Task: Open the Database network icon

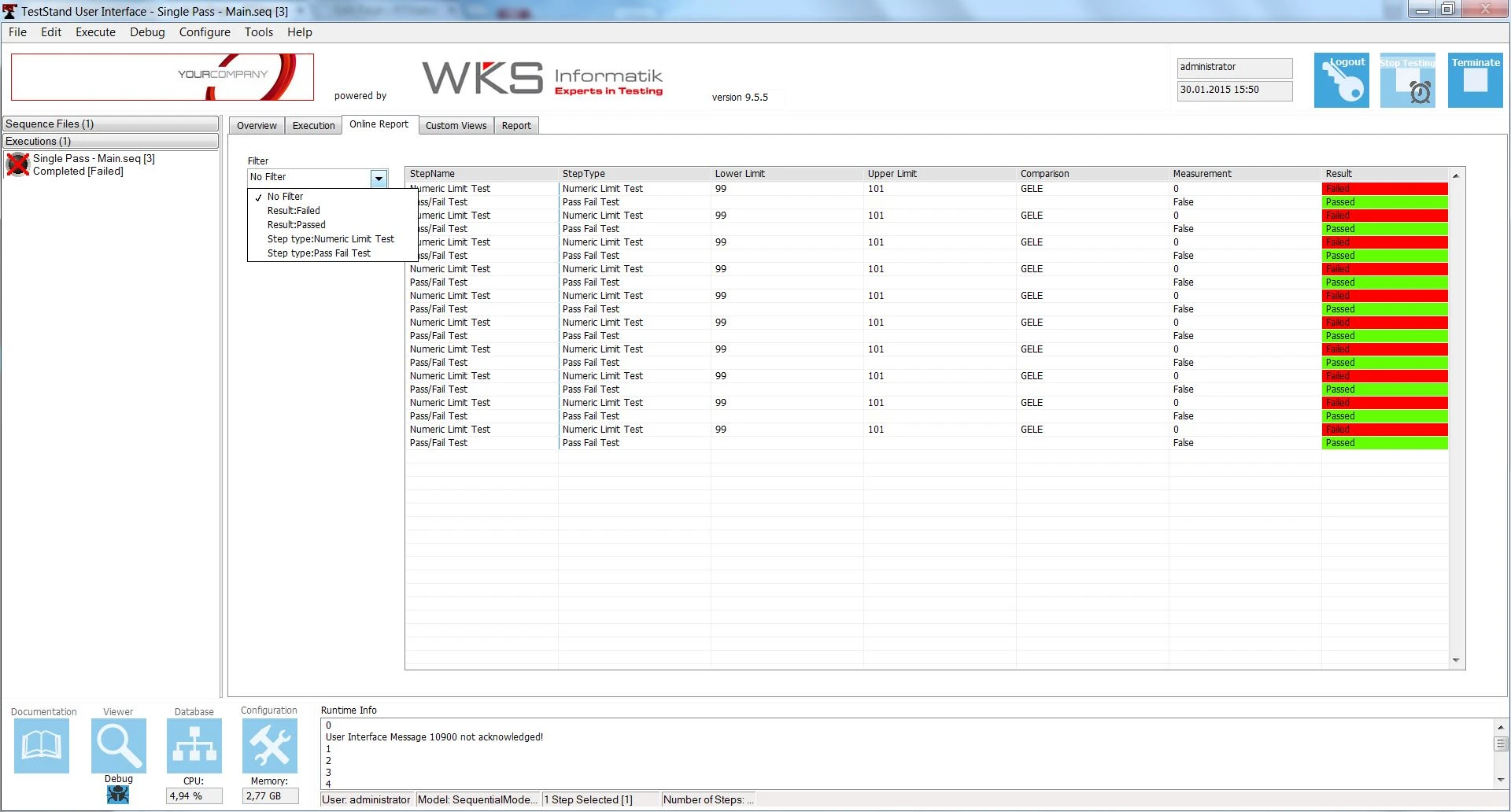Action: (x=194, y=745)
